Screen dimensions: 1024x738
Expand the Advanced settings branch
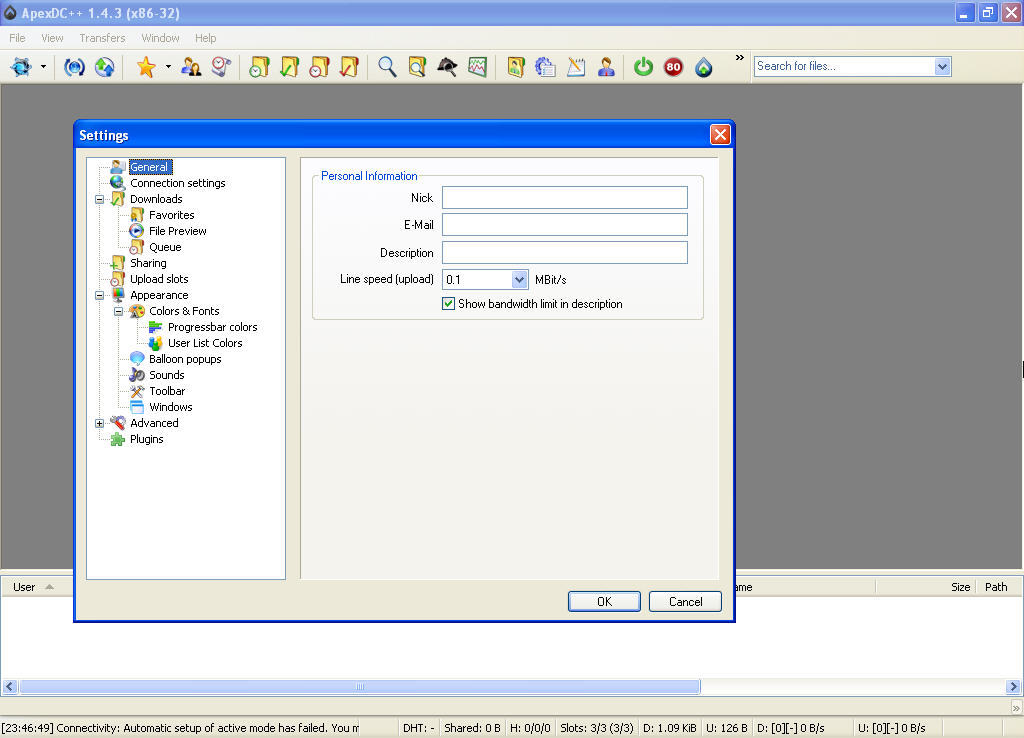click(99, 423)
